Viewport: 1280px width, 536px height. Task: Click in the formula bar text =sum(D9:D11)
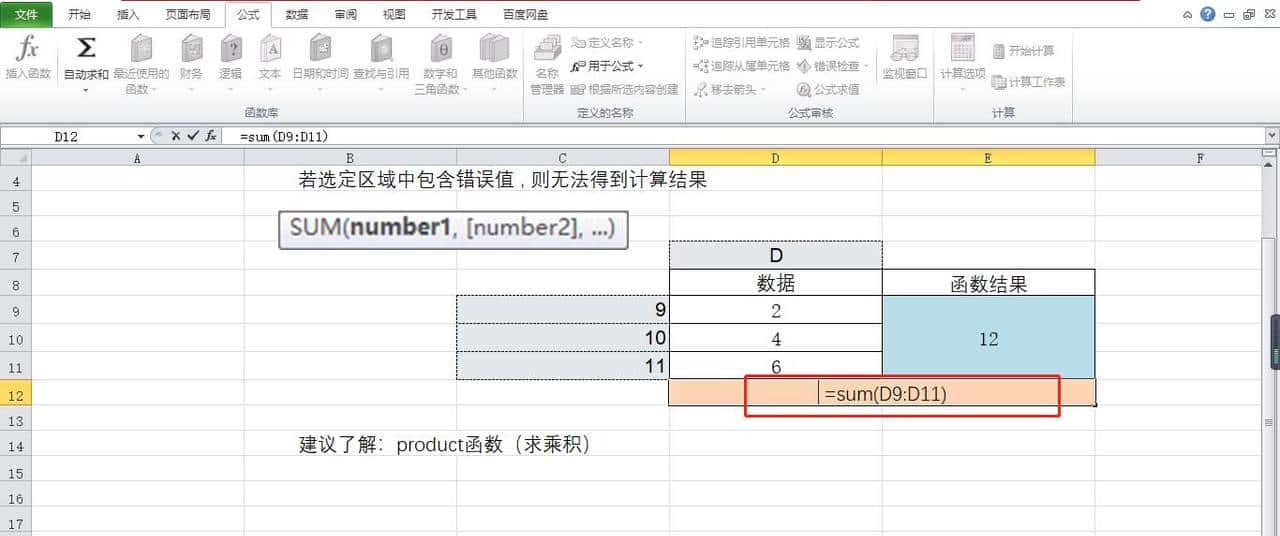(284, 137)
